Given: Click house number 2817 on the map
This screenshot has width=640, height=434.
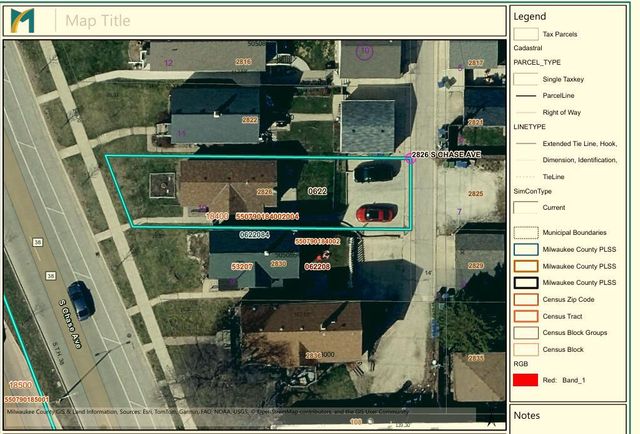Looking at the screenshot, I should pyautogui.click(x=476, y=63).
